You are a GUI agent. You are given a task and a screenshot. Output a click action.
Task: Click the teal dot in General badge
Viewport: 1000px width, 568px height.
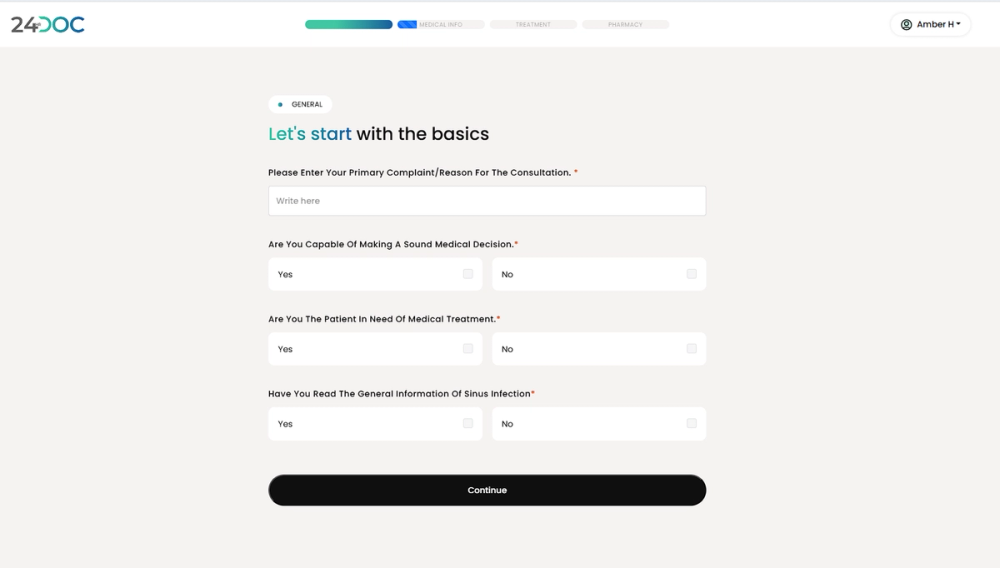[280, 105]
